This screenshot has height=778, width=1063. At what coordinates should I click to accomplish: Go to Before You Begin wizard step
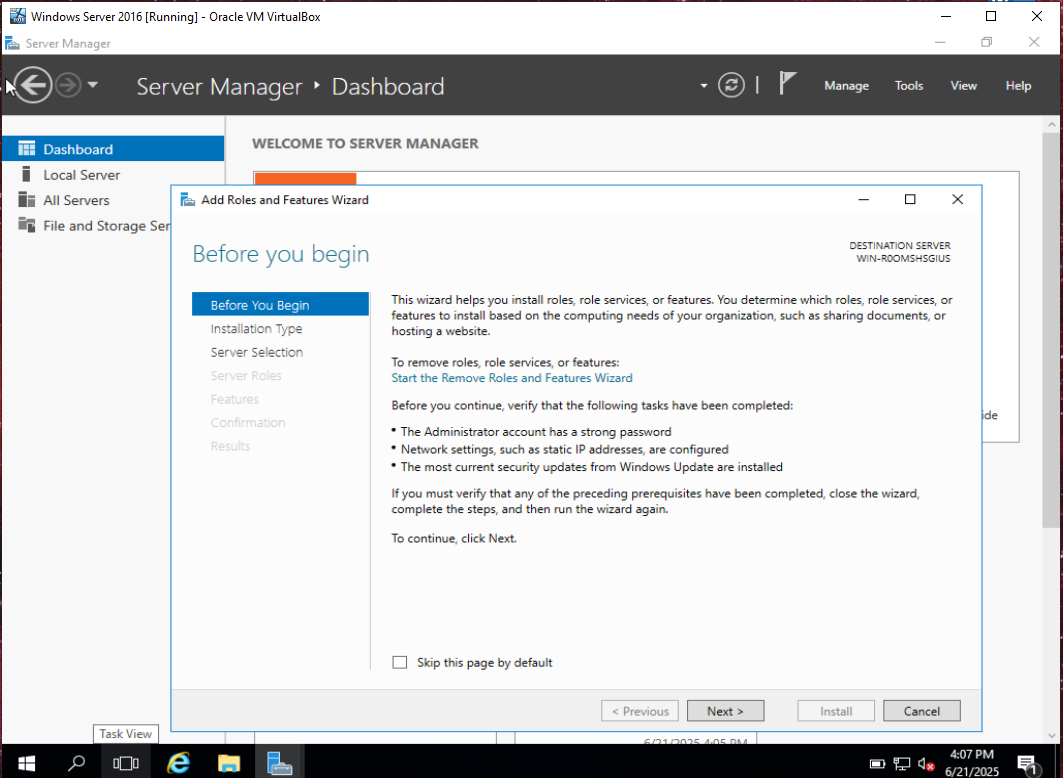point(280,305)
